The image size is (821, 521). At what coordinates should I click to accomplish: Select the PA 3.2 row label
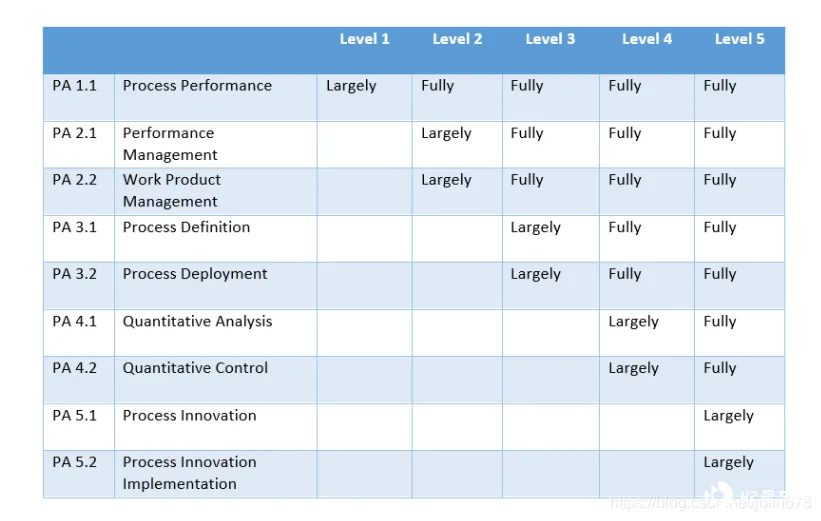(75, 274)
